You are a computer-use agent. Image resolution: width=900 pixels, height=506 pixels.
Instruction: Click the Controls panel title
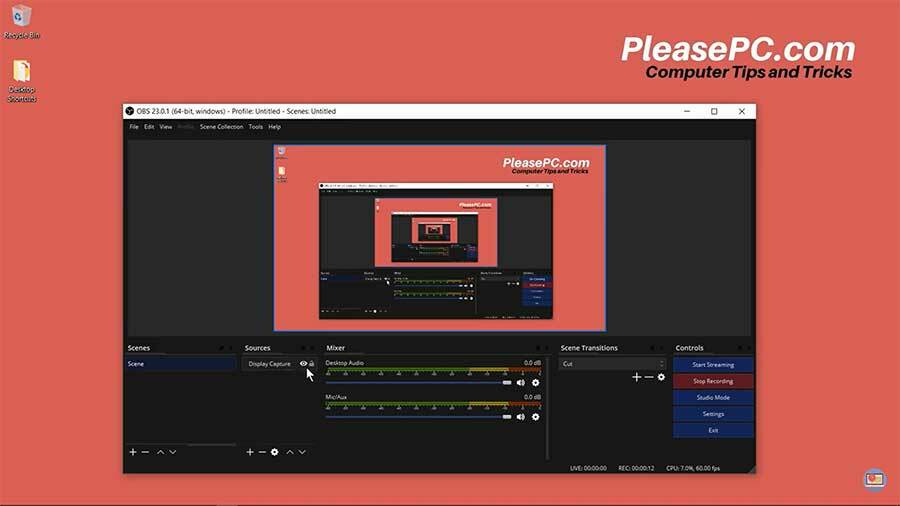click(689, 348)
